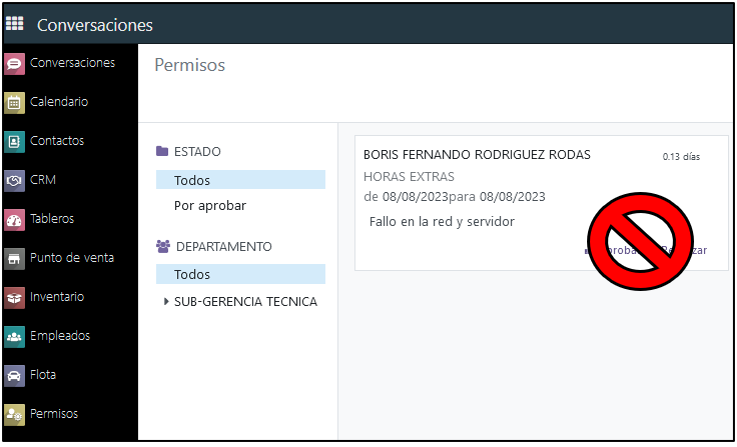
Task: Click the Conversaciones title in top bar
Action: (x=95, y=25)
